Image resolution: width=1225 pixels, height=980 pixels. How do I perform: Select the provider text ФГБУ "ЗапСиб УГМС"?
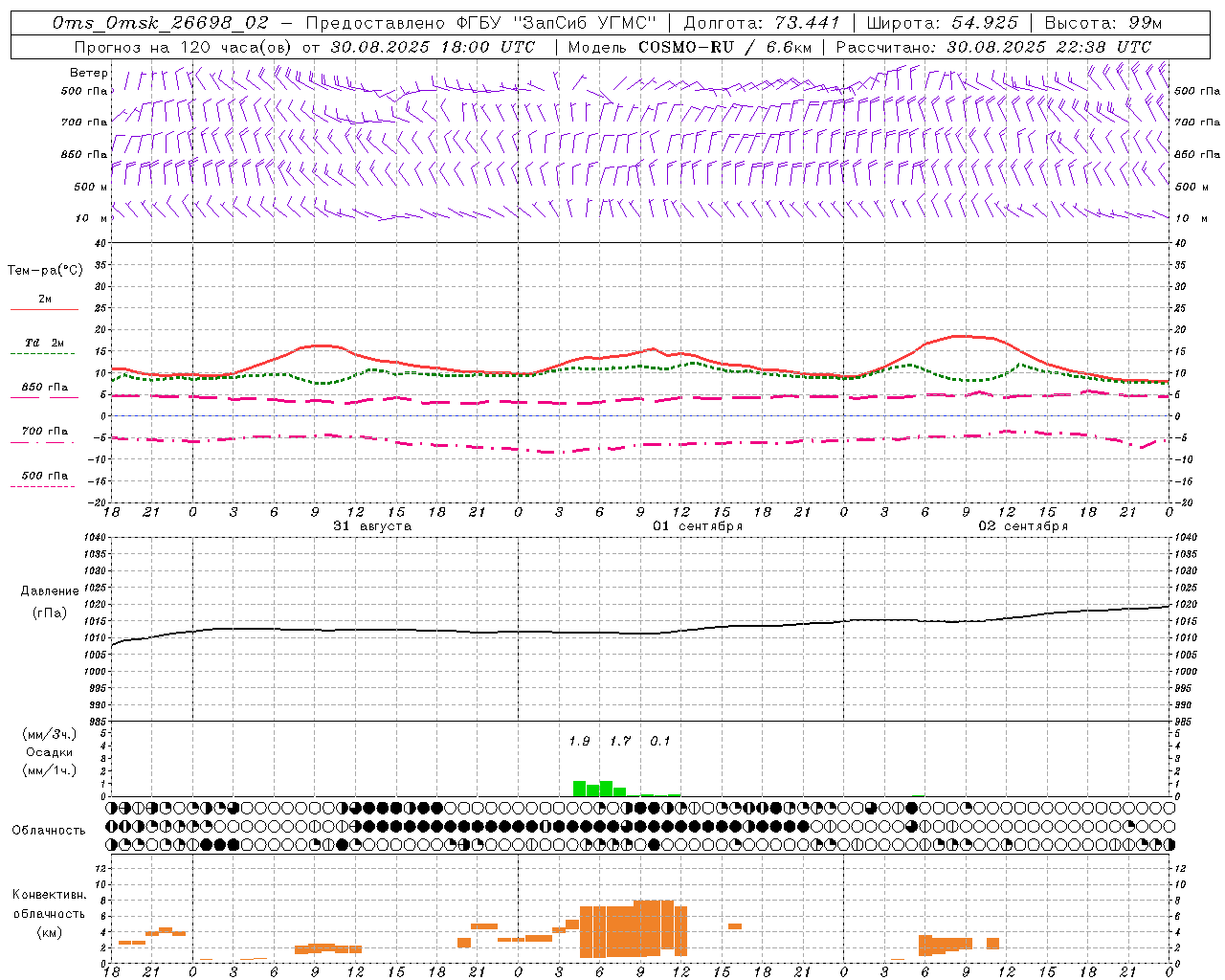(556, 23)
